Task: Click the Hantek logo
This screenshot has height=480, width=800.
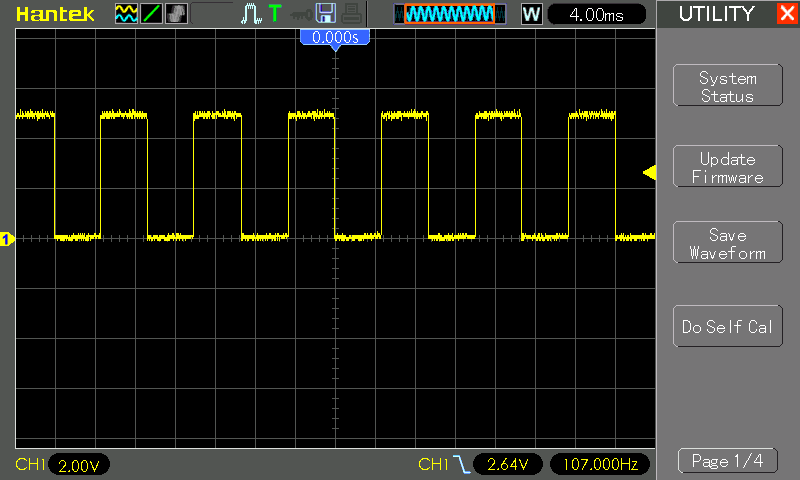Action: pyautogui.click(x=55, y=14)
